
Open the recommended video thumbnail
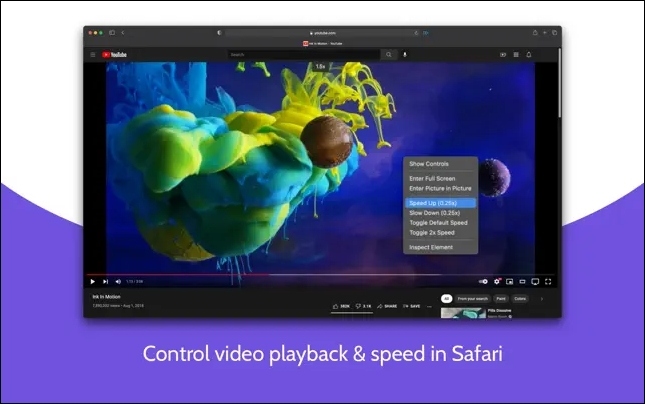click(x=463, y=313)
